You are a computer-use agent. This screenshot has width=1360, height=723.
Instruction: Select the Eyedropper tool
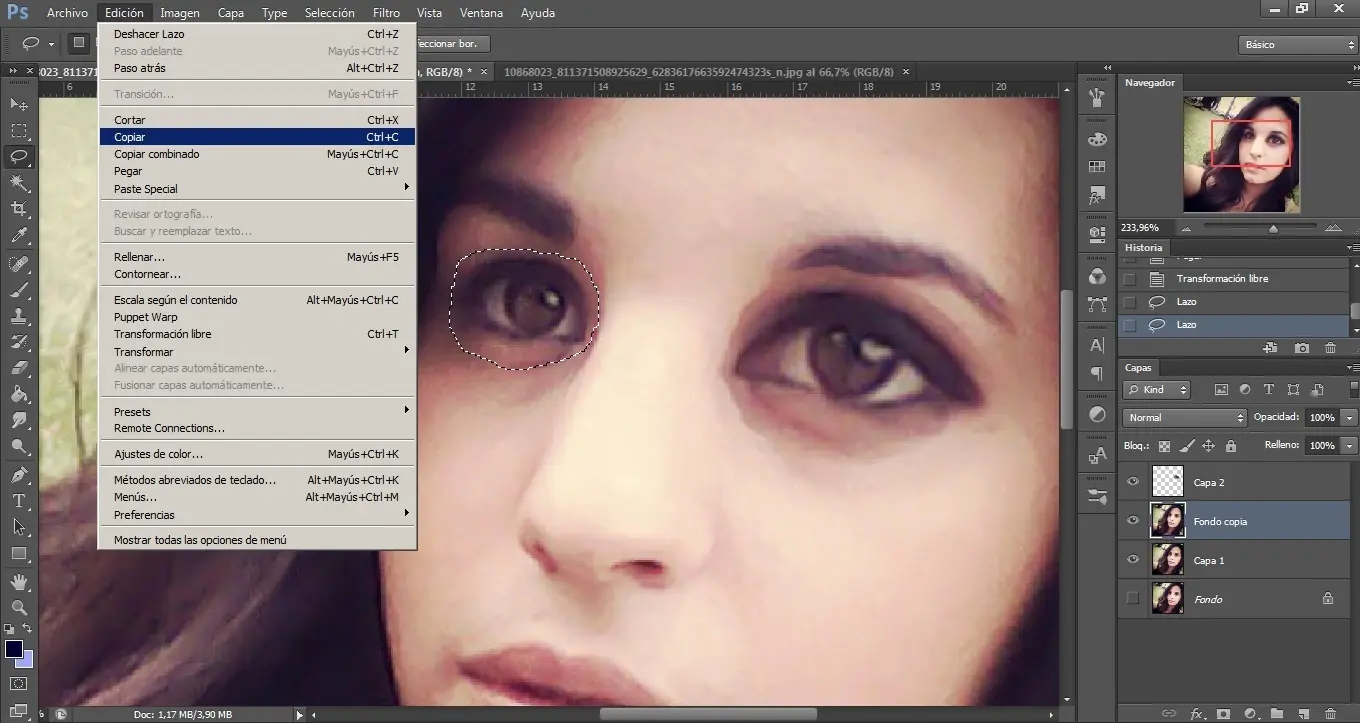pos(19,236)
